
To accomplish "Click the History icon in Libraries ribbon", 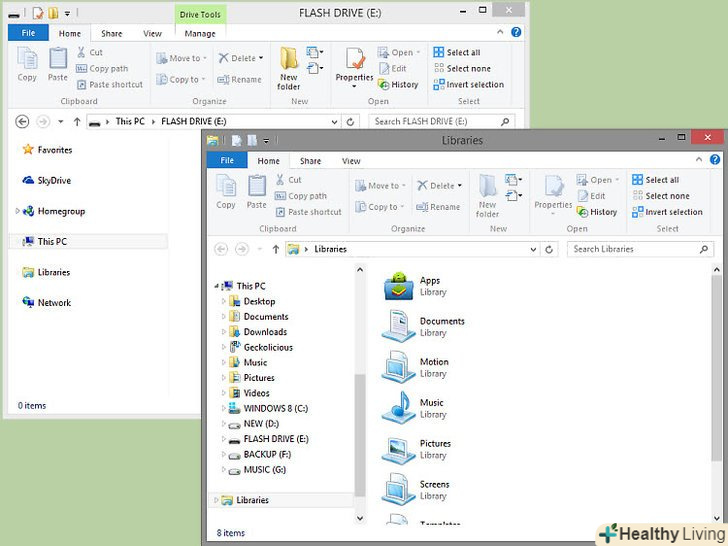I will pos(597,212).
